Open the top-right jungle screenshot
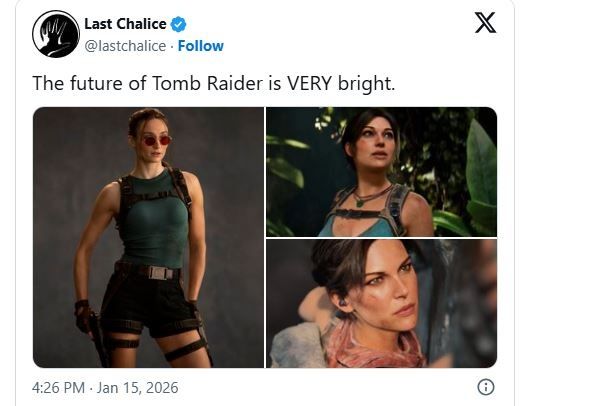Screen dimensions: 614x406 tap(381, 171)
